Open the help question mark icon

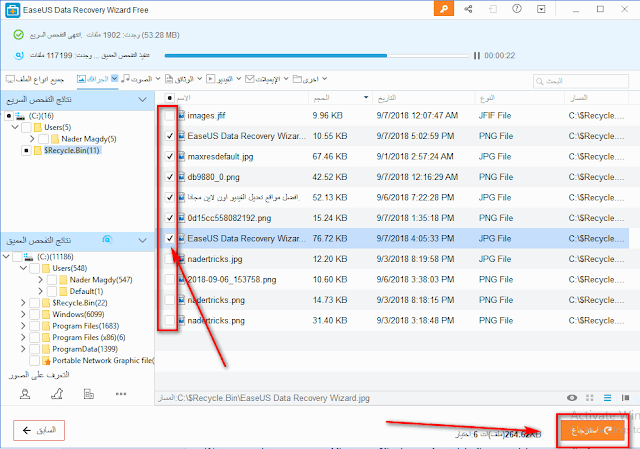click(x=517, y=9)
